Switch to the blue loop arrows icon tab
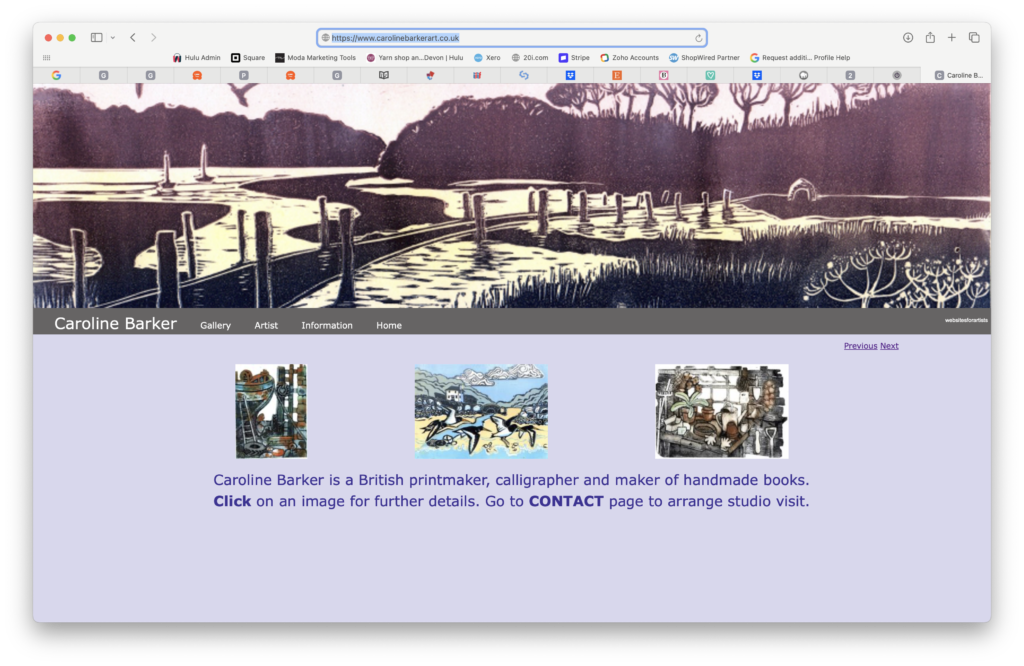 [x=524, y=76]
